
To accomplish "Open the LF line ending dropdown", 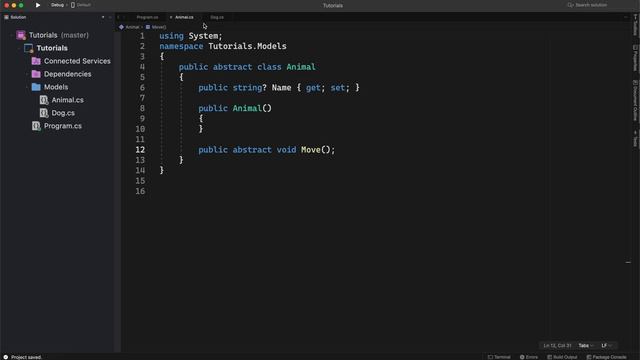I will click(x=607, y=346).
